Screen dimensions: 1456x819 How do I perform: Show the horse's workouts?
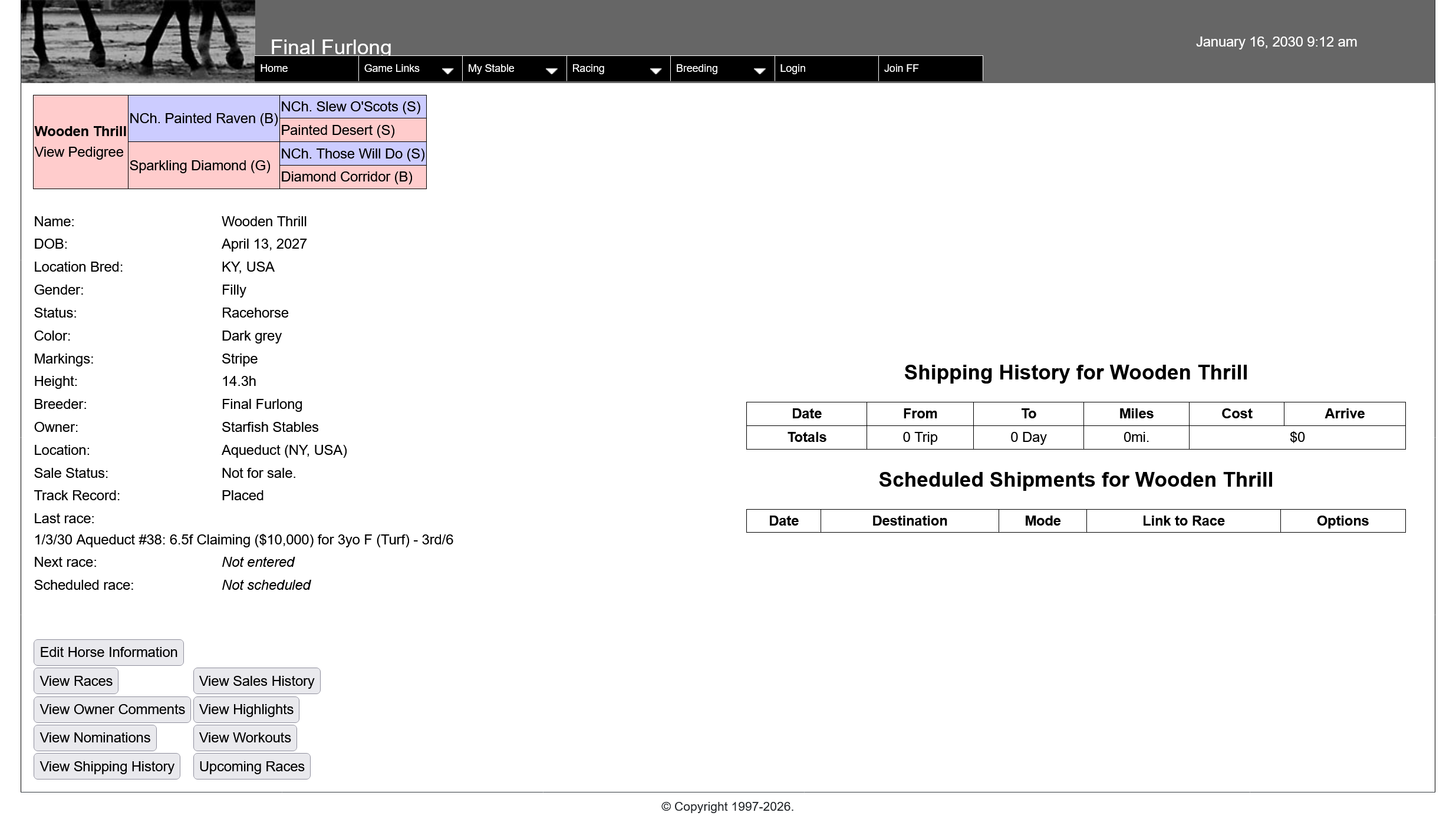[x=245, y=738]
